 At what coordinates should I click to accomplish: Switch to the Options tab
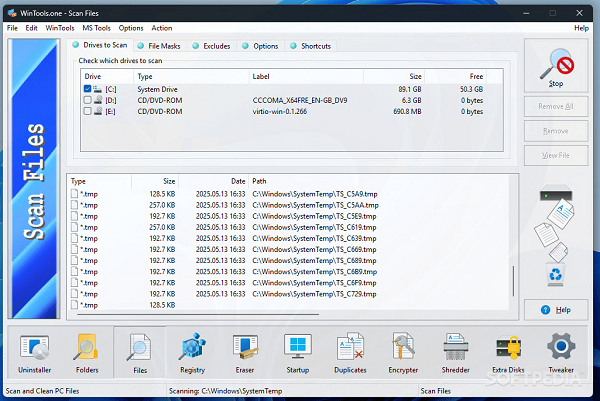coord(261,46)
